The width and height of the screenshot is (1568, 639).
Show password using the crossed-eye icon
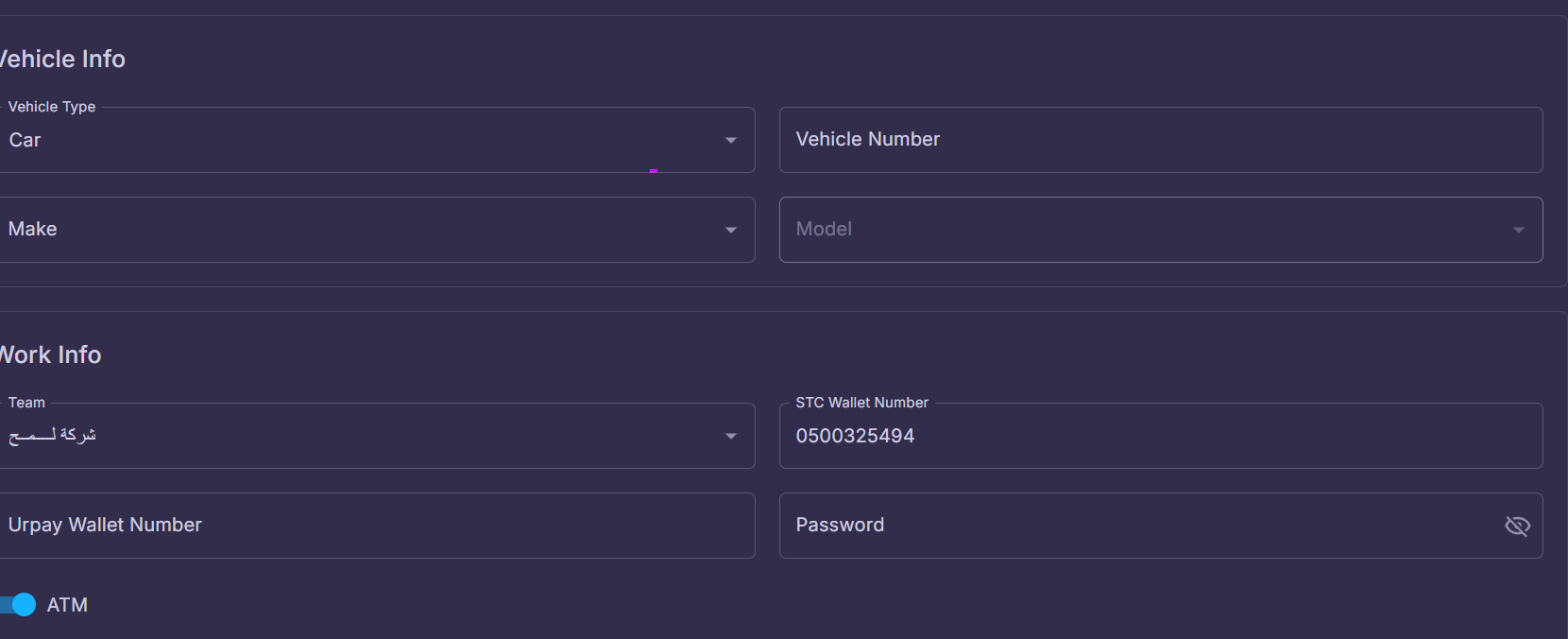[x=1517, y=526]
